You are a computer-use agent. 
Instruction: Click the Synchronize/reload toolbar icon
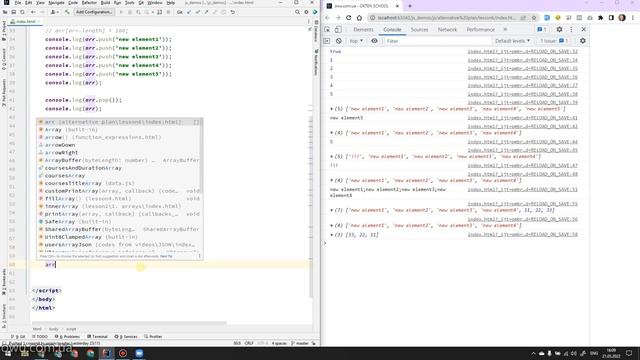(22, 12)
